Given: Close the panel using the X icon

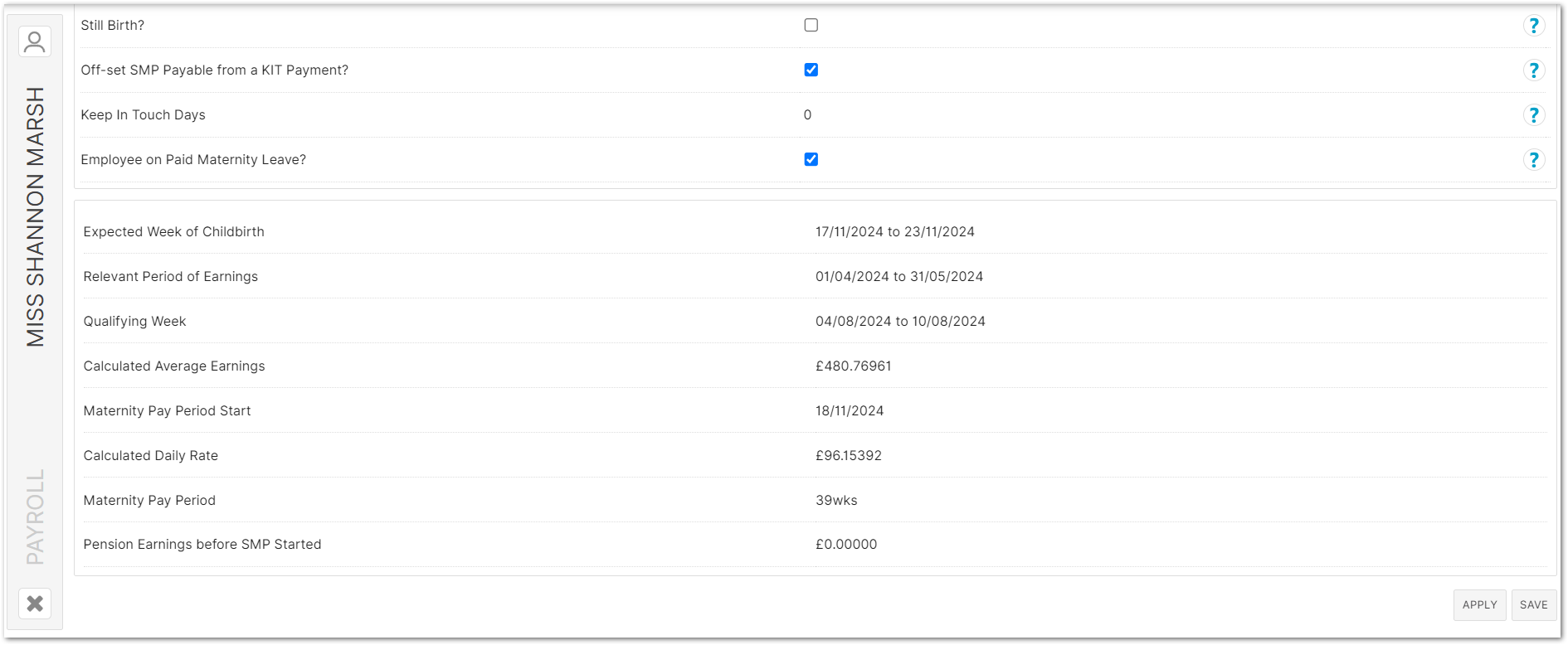Looking at the screenshot, I should [x=35, y=604].
